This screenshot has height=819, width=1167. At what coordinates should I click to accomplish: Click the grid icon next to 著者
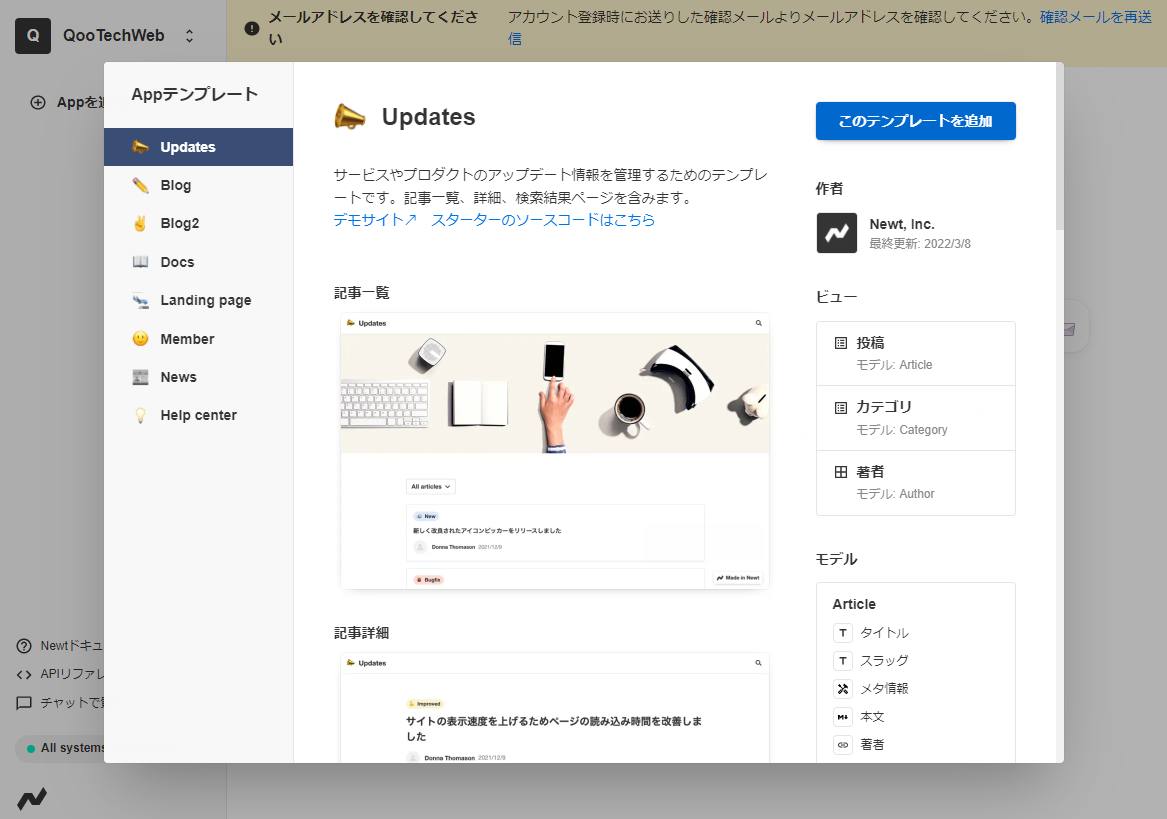(x=841, y=472)
